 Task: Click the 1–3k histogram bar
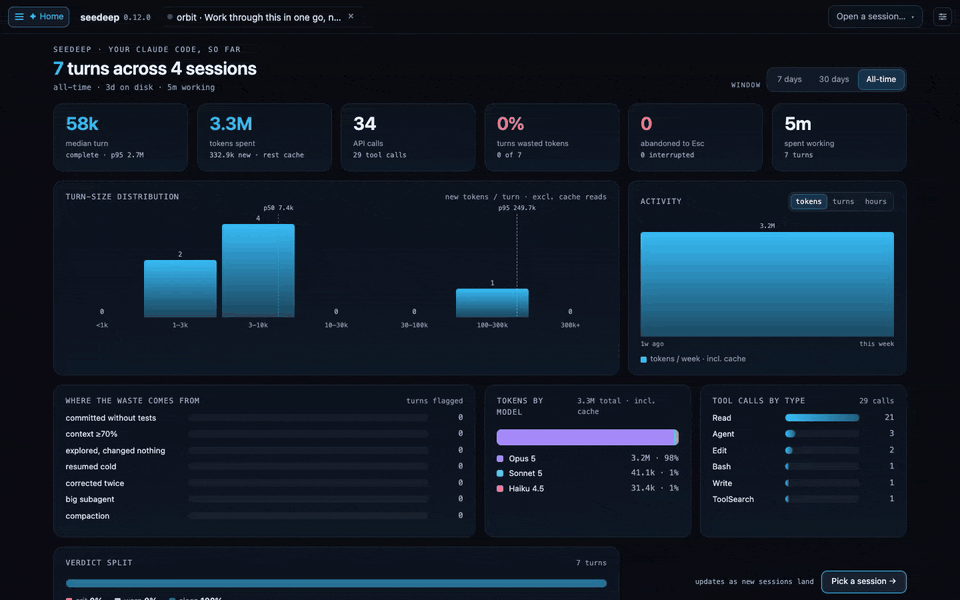click(x=180, y=288)
